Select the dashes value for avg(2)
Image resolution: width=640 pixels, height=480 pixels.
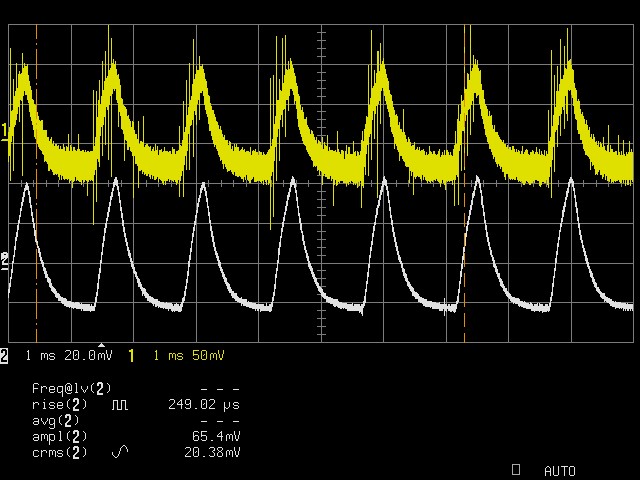click(220, 421)
